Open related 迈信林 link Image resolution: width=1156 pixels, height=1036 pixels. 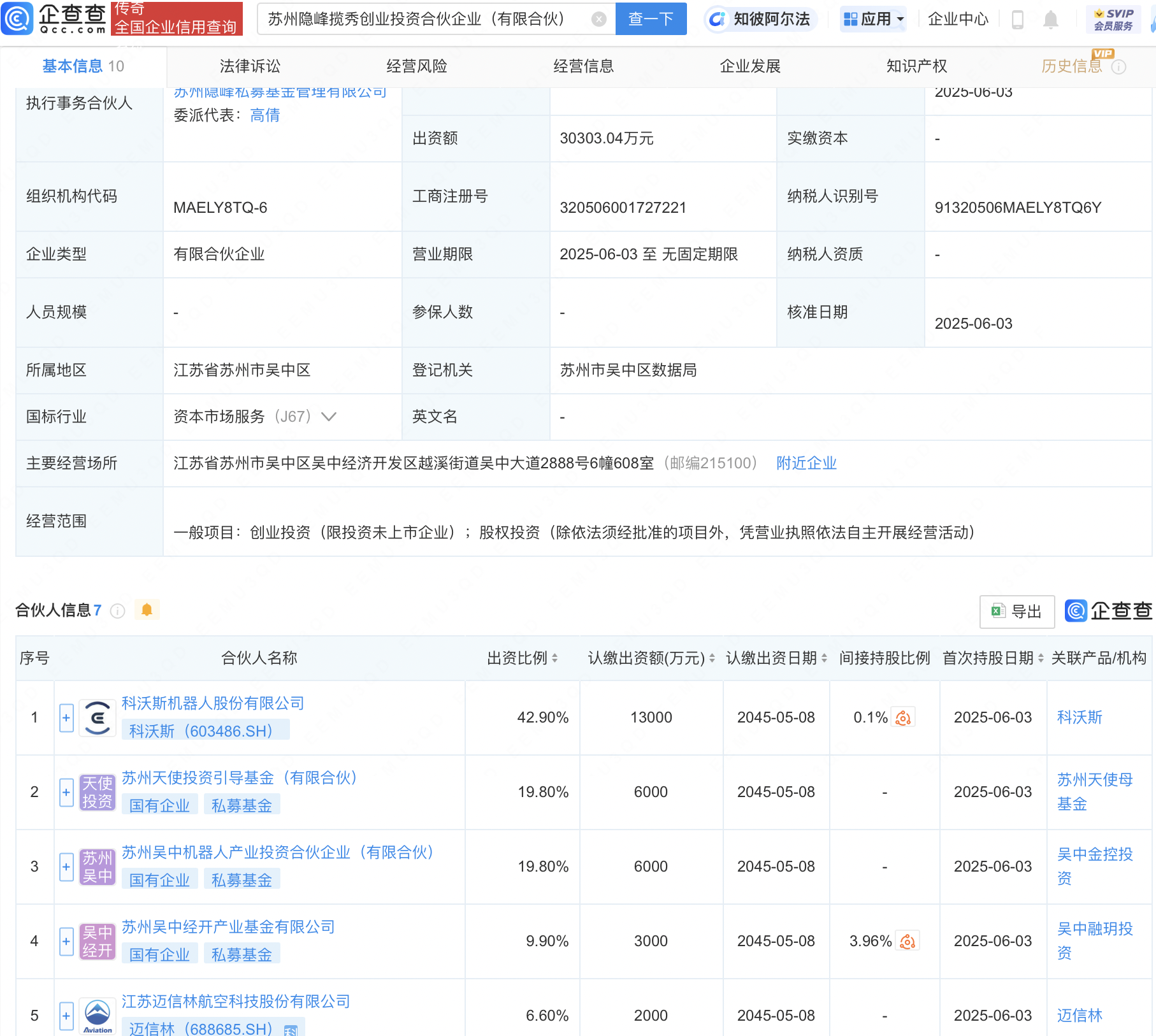(x=1080, y=1016)
